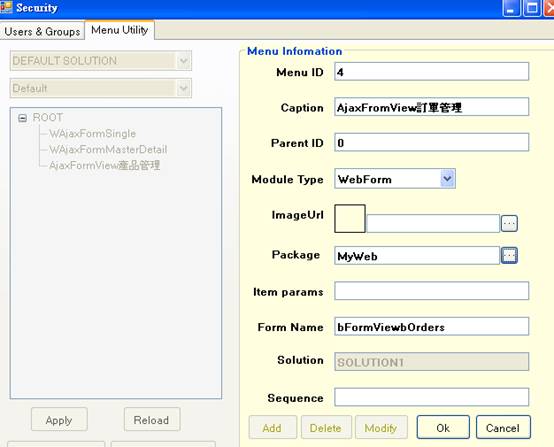Select the WAjaxFormMasterDetail tree item
The image size is (554, 447).
pos(108,149)
